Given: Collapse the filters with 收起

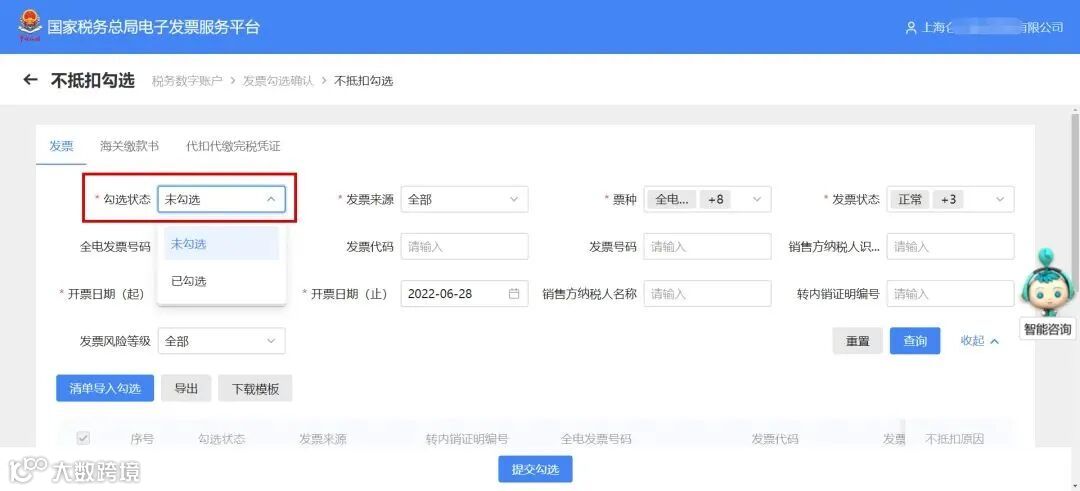Looking at the screenshot, I should click(x=979, y=341).
